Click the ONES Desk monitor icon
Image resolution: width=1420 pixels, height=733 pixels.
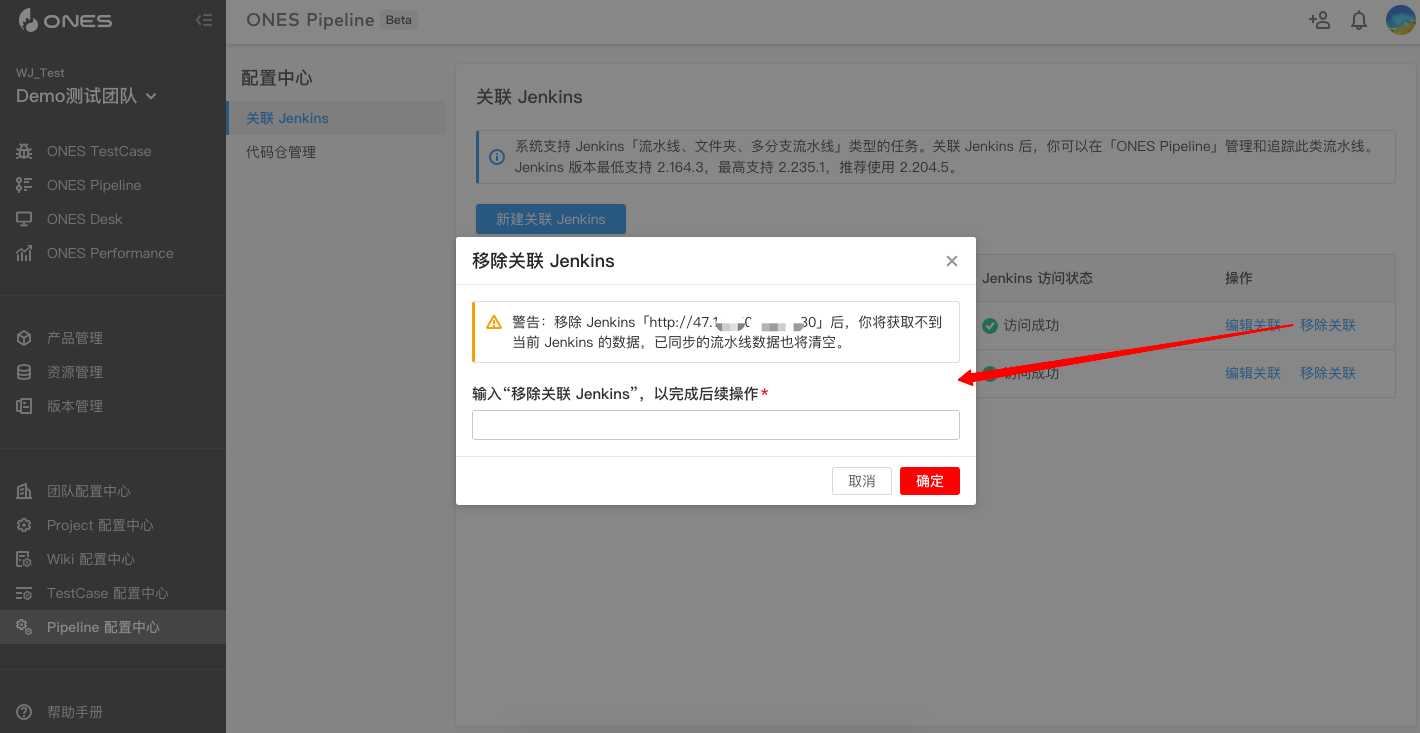[24, 219]
